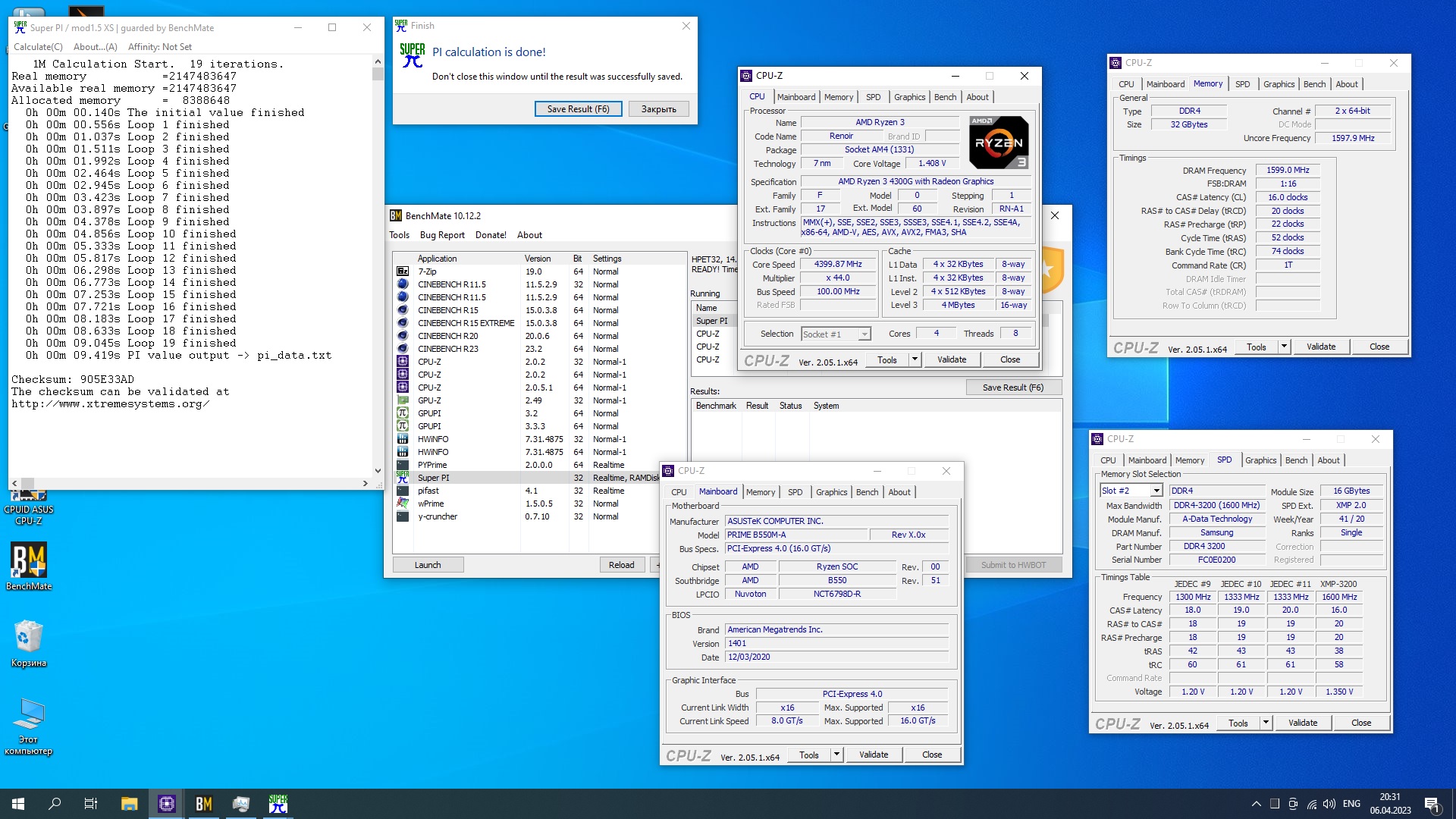The height and width of the screenshot is (819, 1456).
Task: Click Close in Memory CPU-Z window
Action: click(1379, 347)
